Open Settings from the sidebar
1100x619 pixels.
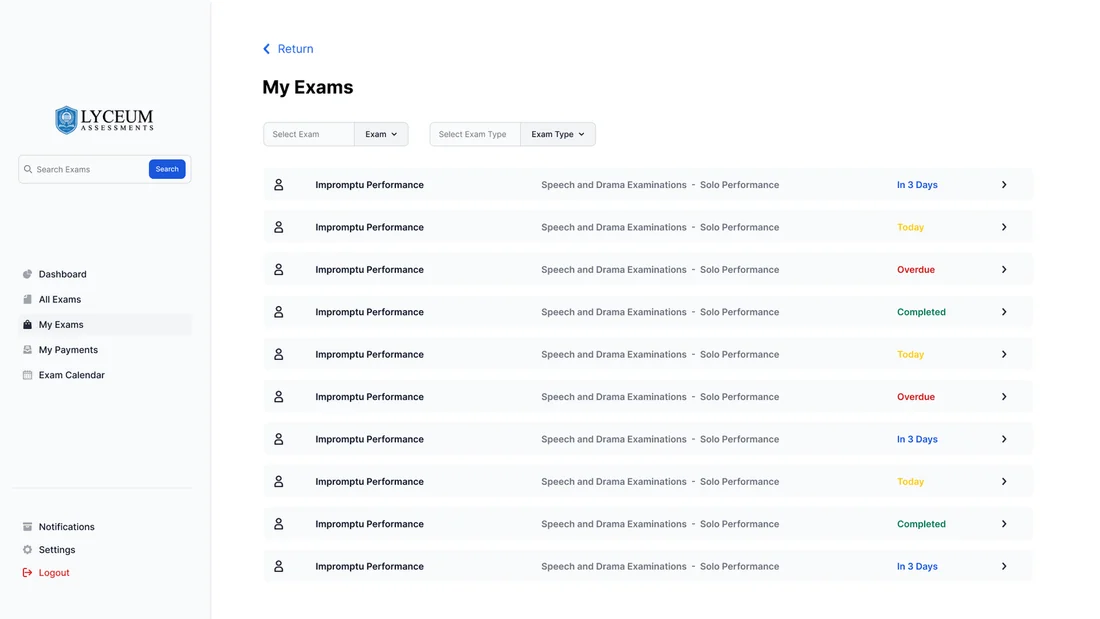pyautogui.click(x=57, y=550)
